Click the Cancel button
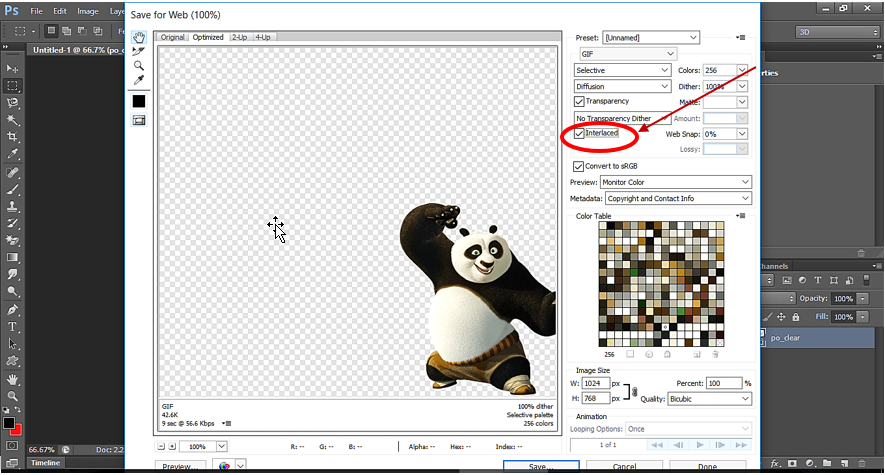This screenshot has height=475, width=885. [624, 467]
